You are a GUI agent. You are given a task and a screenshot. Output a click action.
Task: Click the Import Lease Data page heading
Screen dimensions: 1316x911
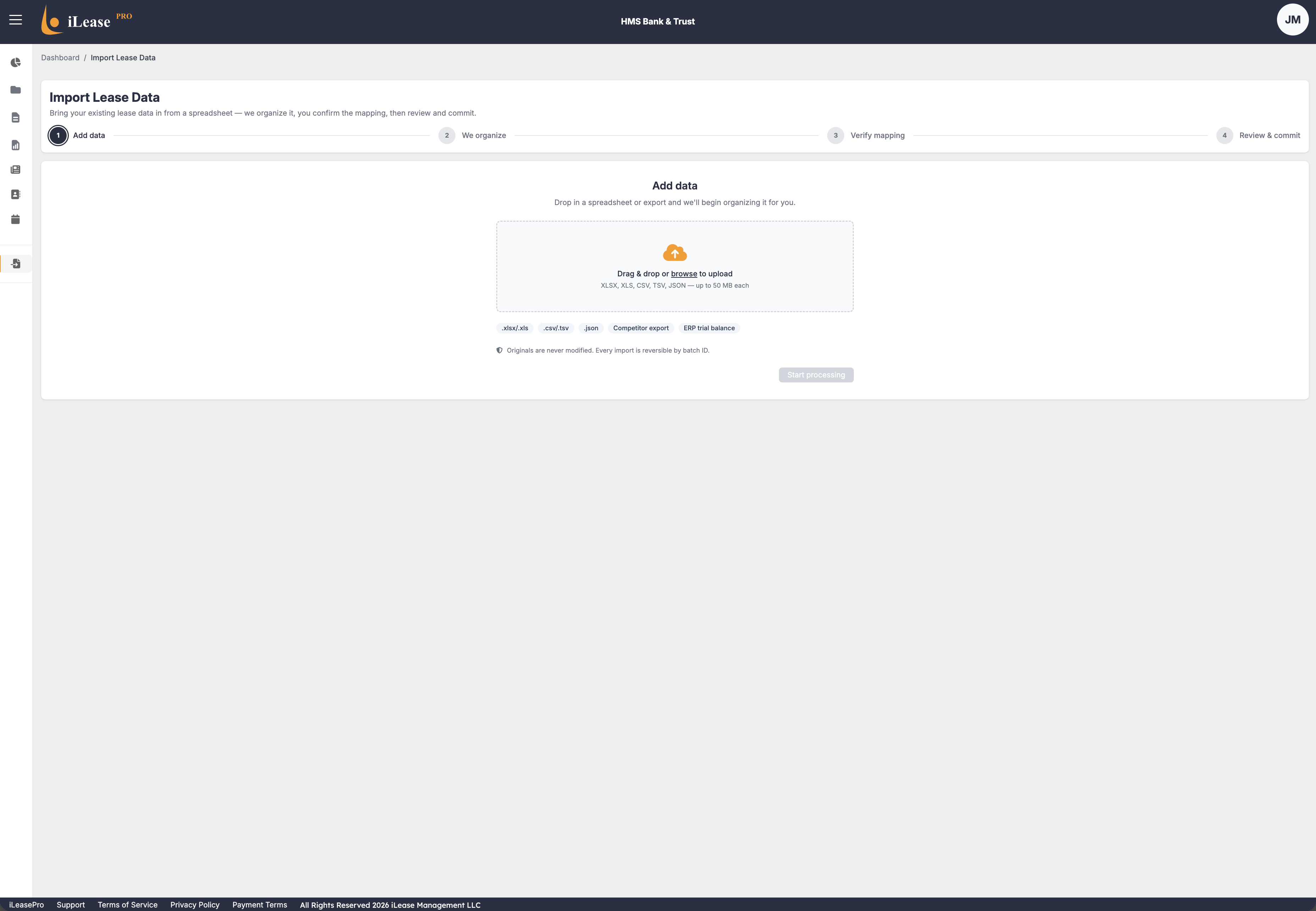tap(104, 98)
